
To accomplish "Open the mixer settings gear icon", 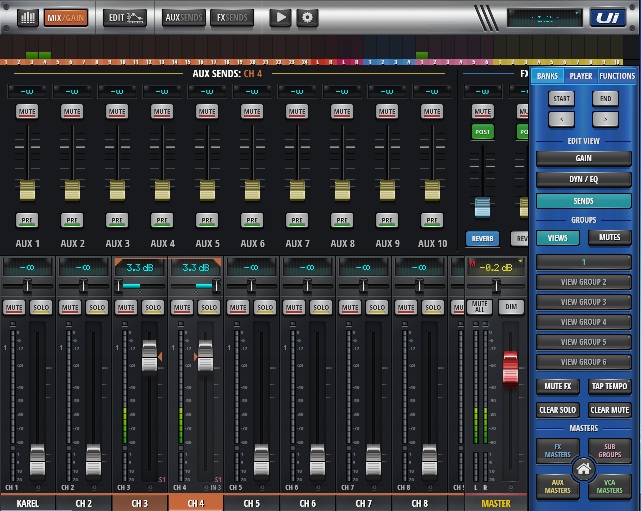I will 307,17.
